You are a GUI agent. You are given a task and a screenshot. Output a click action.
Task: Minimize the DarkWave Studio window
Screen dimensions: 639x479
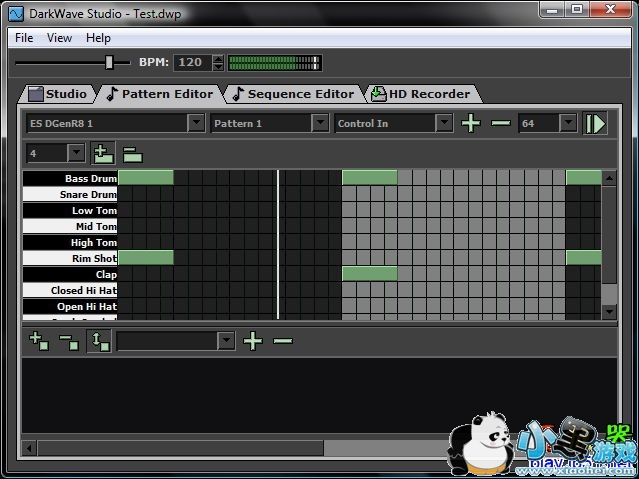(x=552, y=9)
